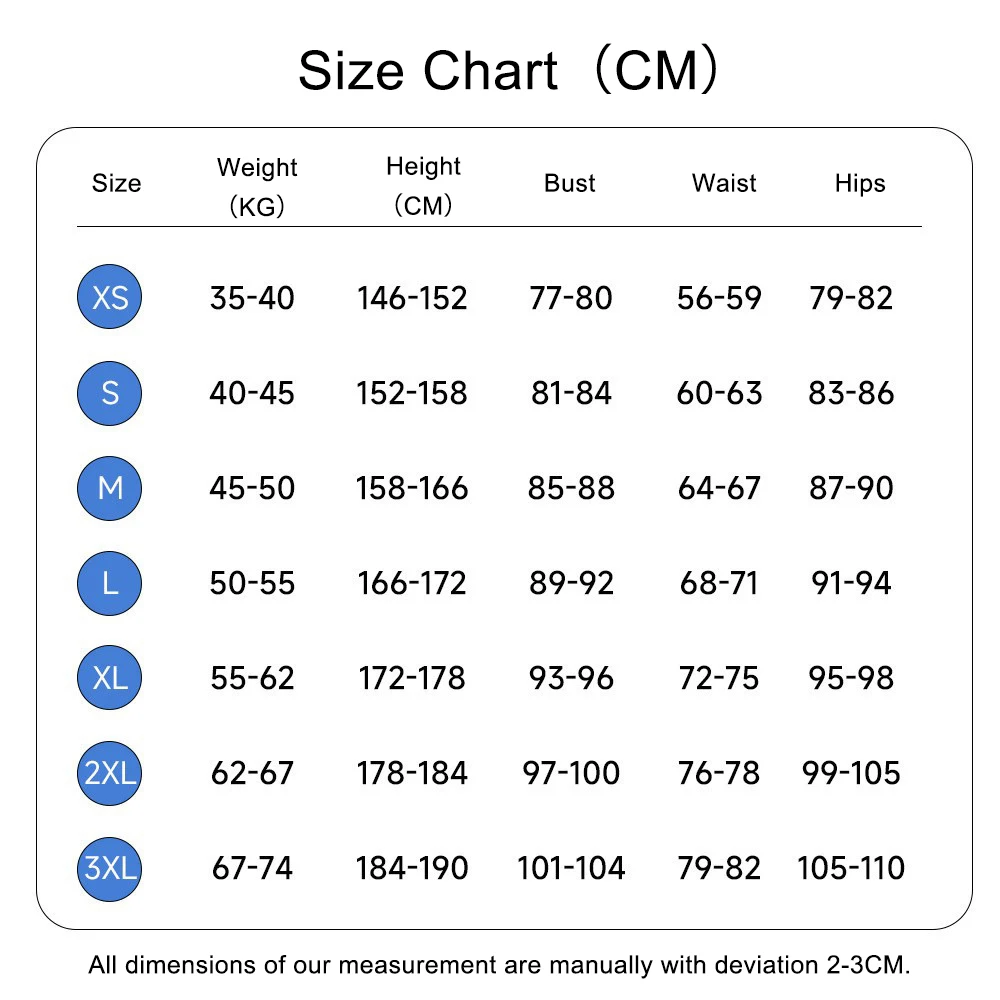Click the blue XS size badge
This screenshot has width=1000, height=1000.
point(110,297)
